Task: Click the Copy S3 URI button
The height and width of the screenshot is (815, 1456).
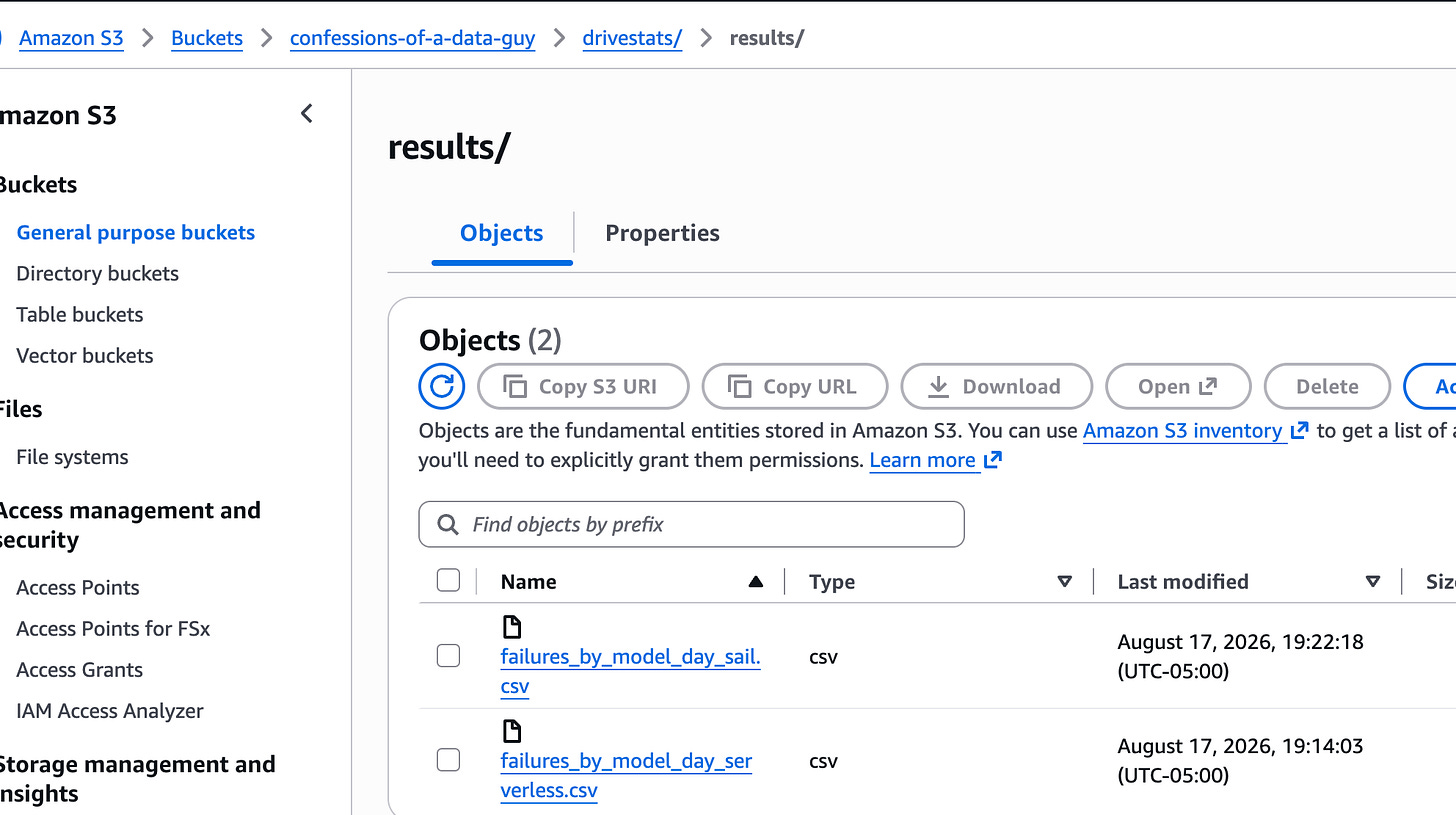Action: (583, 386)
